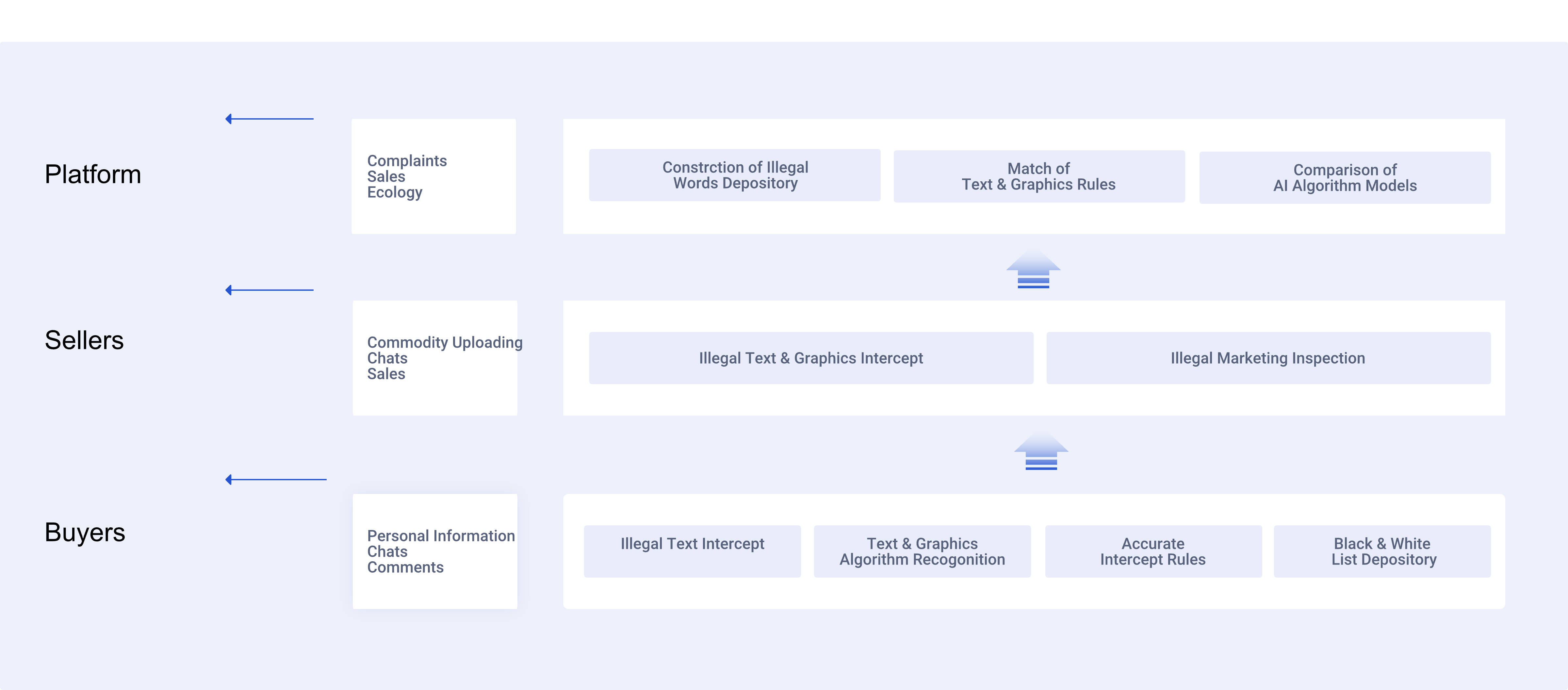
Task: Select the Platform heading
Action: pos(92,175)
